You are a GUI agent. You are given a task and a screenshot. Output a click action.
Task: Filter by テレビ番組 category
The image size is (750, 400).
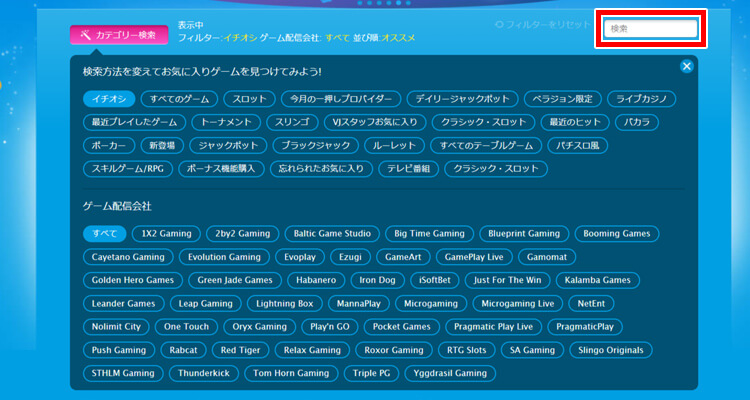[x=408, y=169]
